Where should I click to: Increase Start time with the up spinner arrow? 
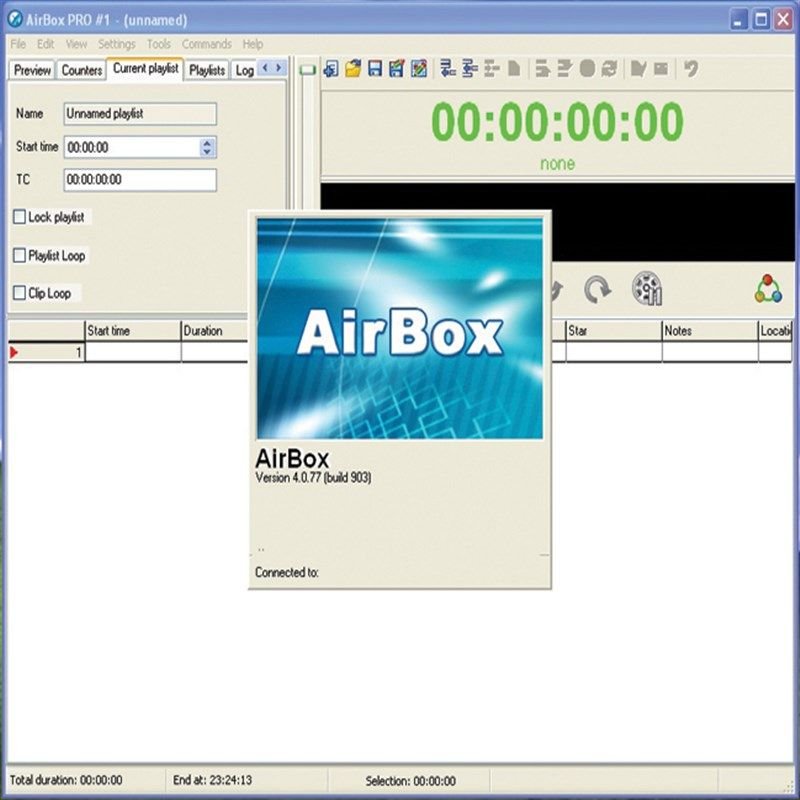207,143
